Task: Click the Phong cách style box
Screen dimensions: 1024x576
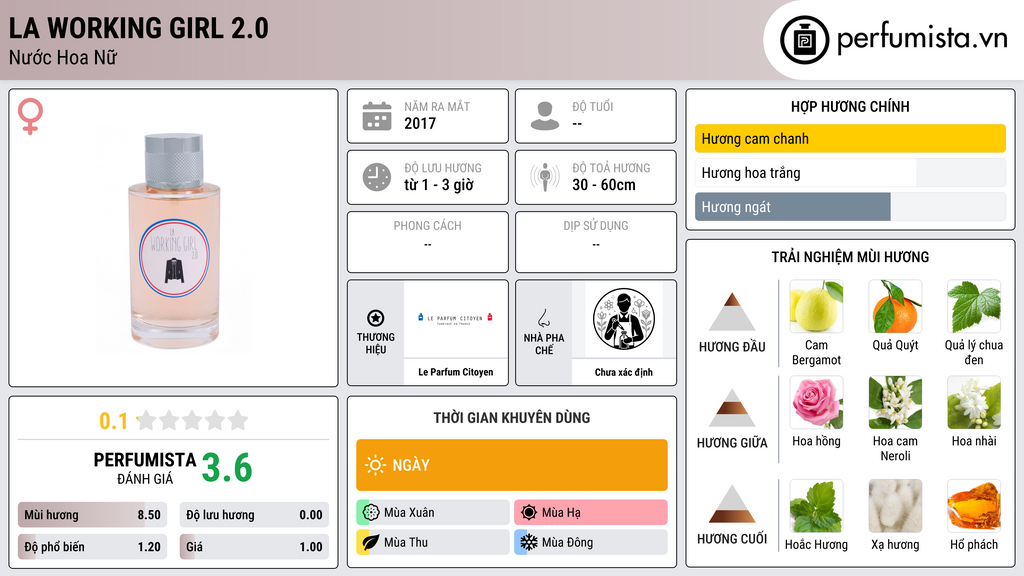Action: [428, 242]
